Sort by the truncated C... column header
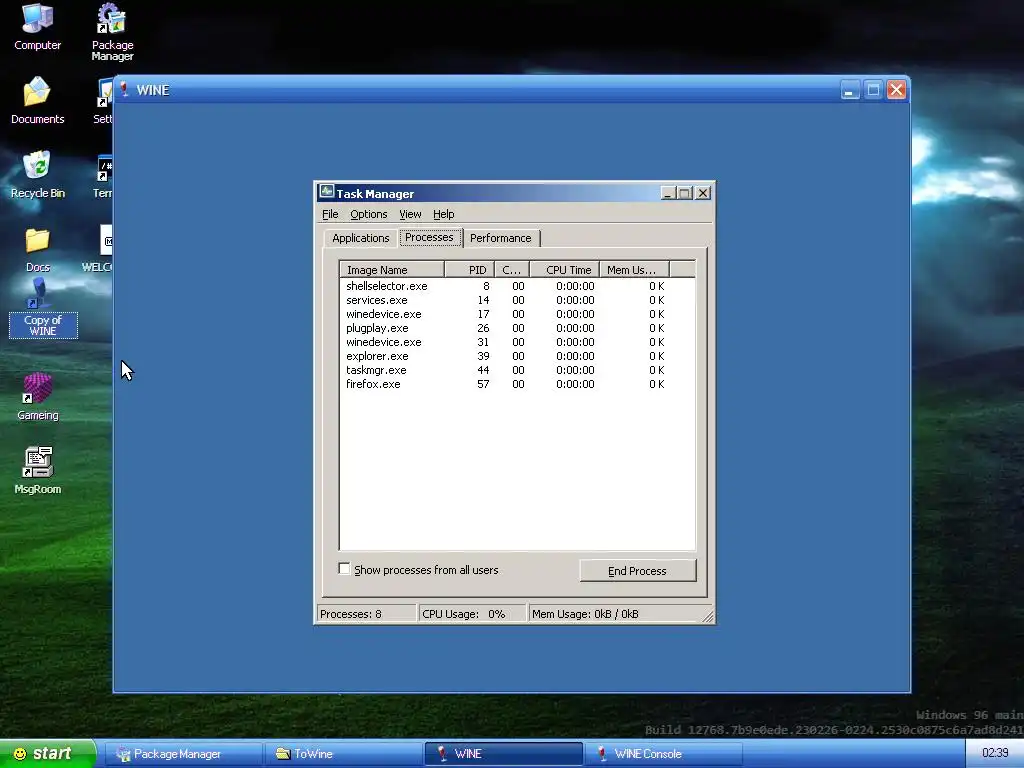1024x768 pixels. tap(512, 270)
